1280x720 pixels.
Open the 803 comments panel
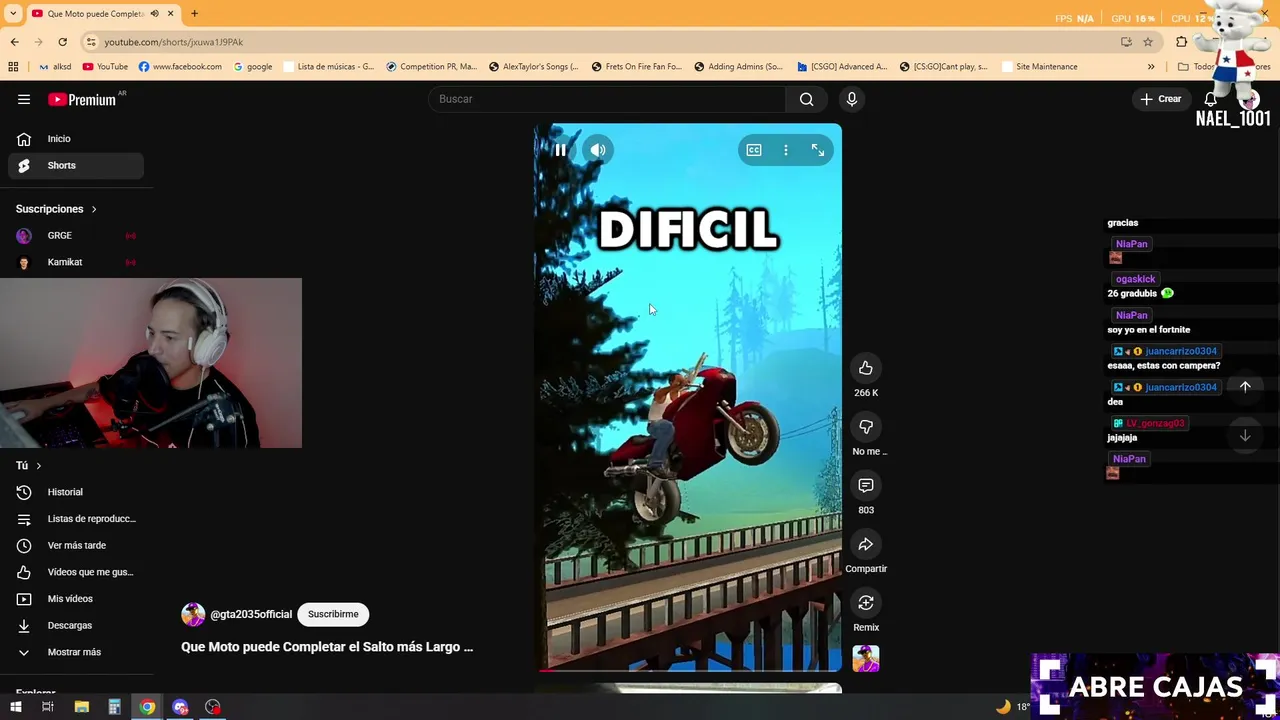(x=866, y=485)
